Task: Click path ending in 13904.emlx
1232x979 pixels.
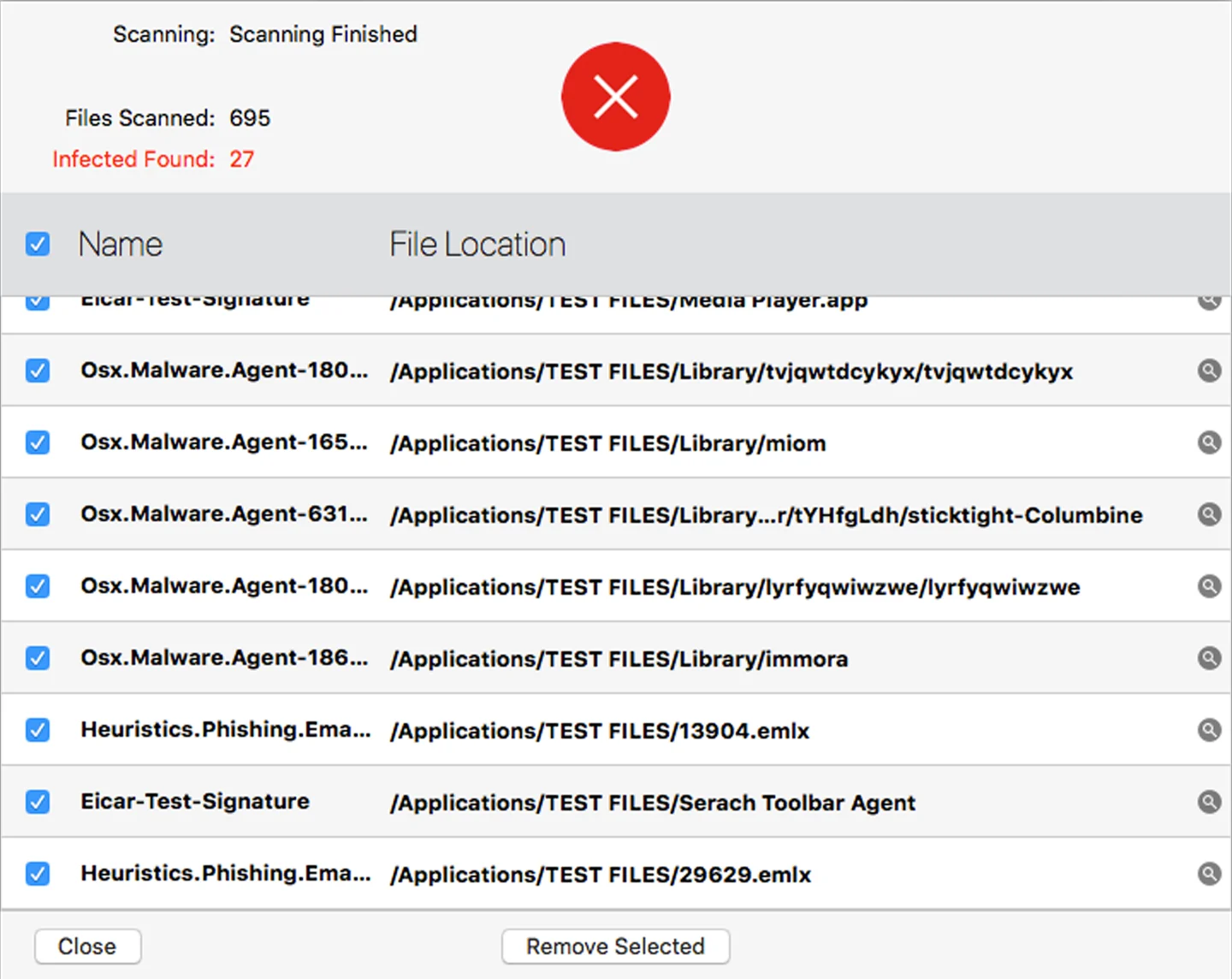Action: (600, 731)
